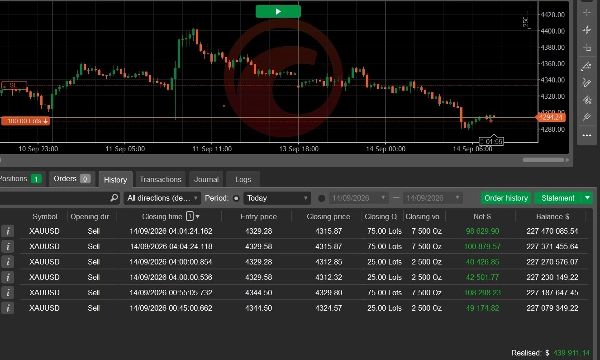Click the orange pending order label on chart
Image resolution: width=600 pixels, height=360 pixels.
(25, 121)
